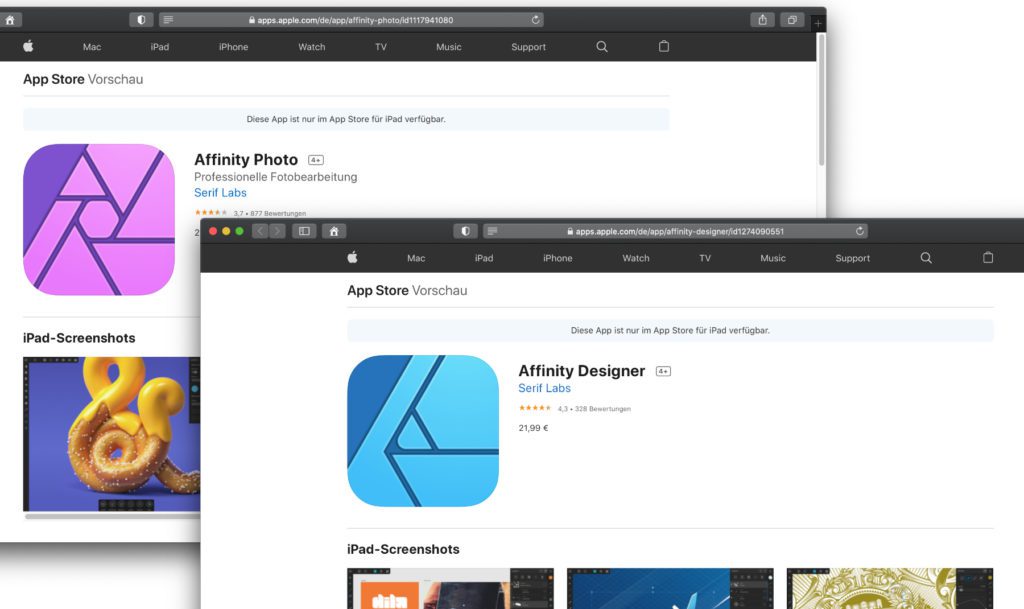Click the forward navigation arrow
Image resolution: width=1024 pixels, height=609 pixels.
[x=279, y=230]
